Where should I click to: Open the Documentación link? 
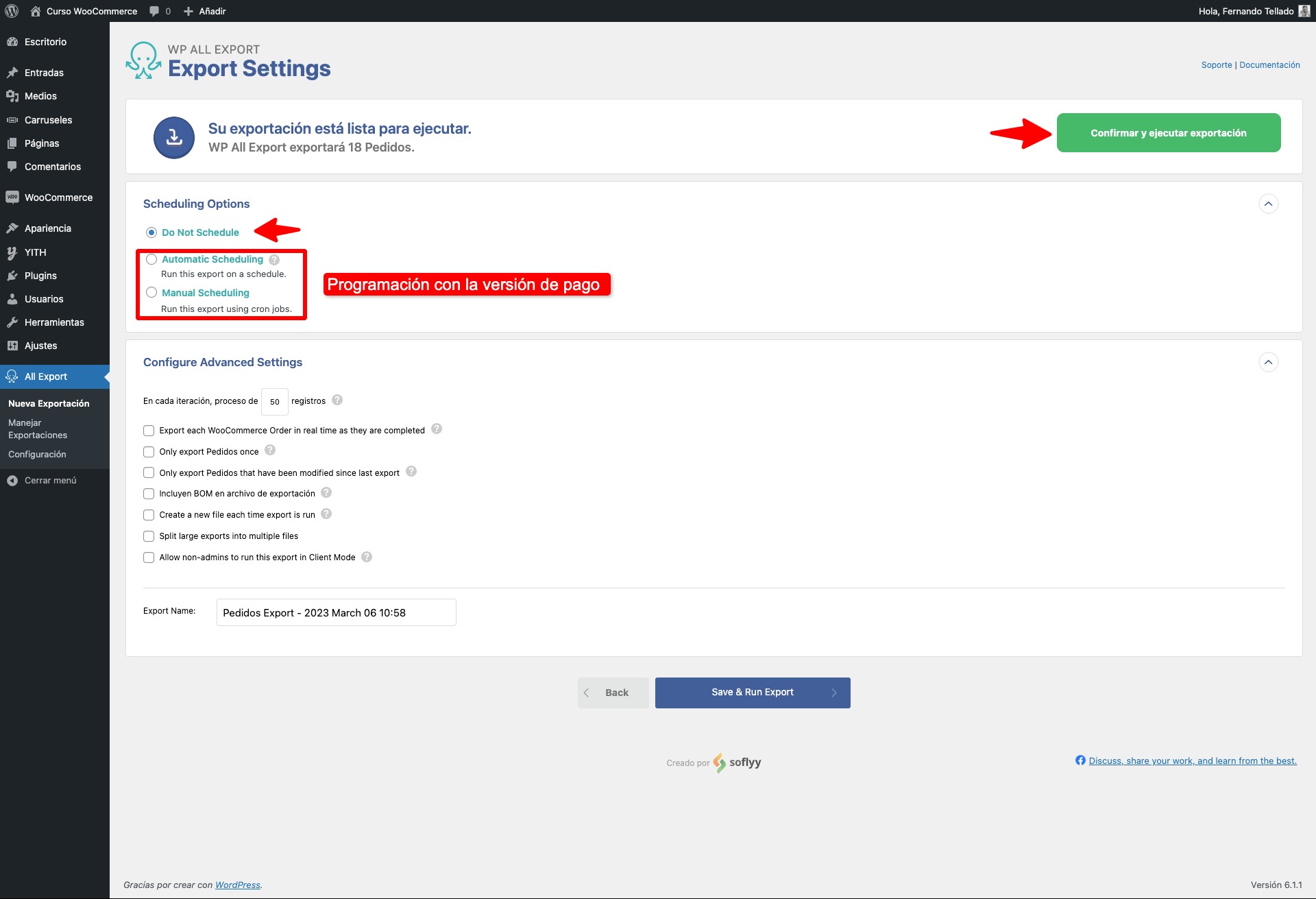(1269, 65)
